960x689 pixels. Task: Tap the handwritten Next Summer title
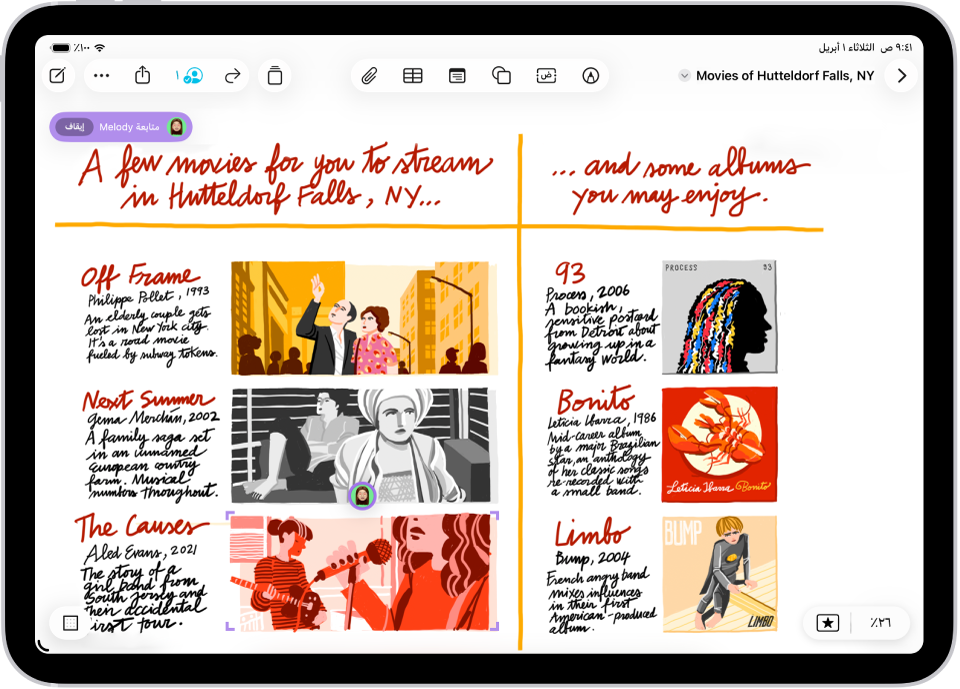(148, 400)
